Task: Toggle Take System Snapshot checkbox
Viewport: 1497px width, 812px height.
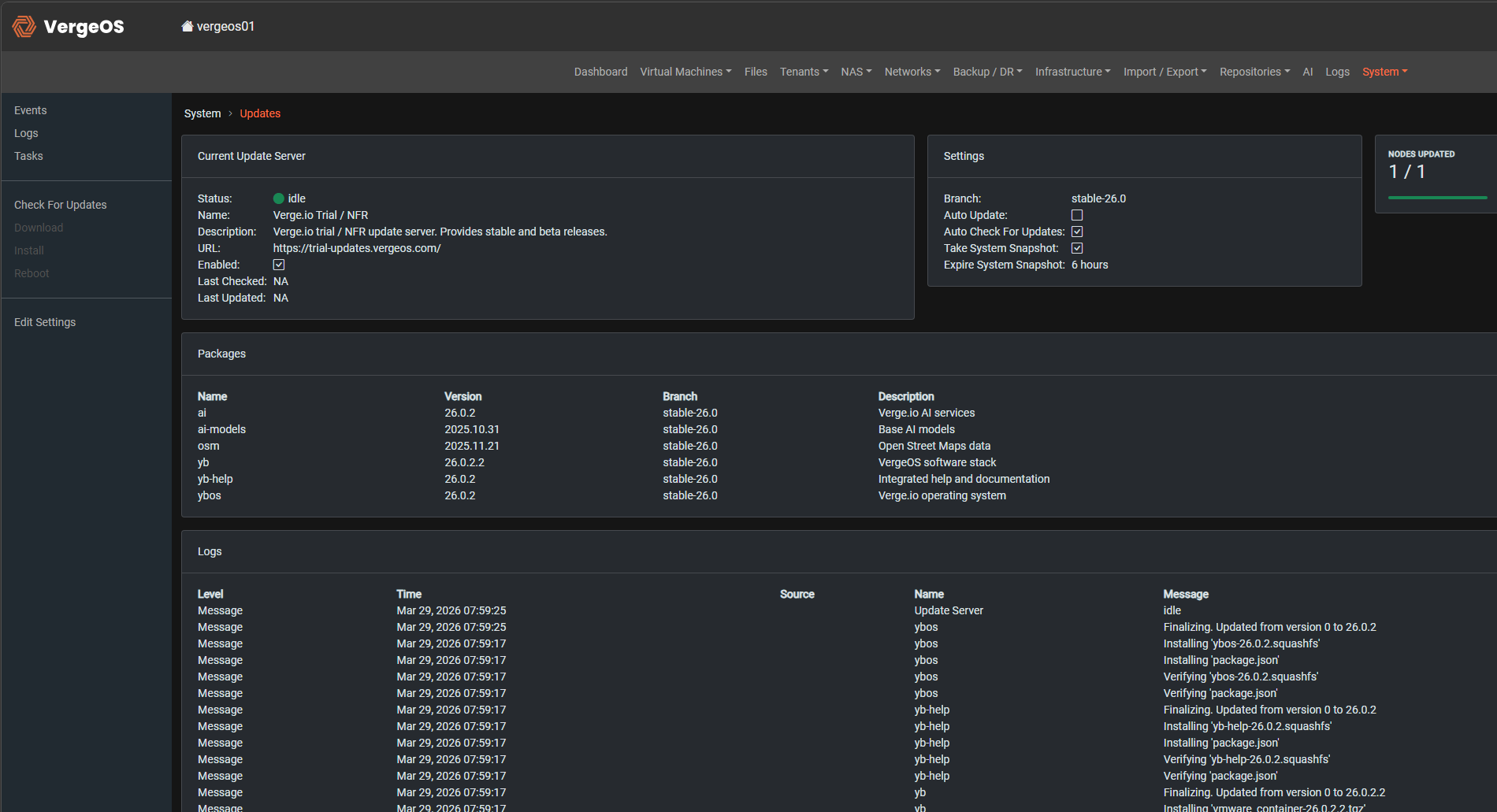Action: [1077, 248]
